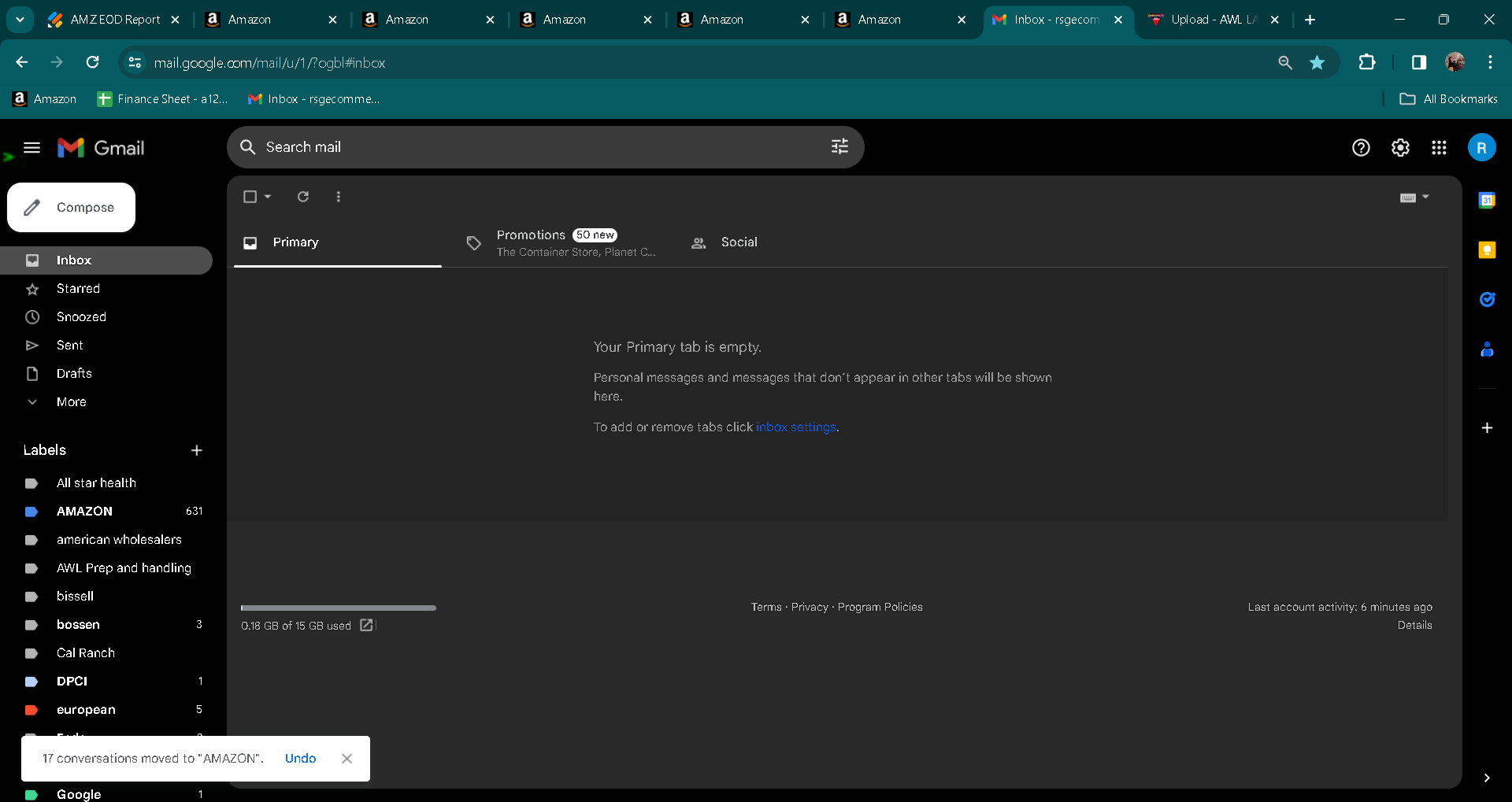Image resolution: width=1512 pixels, height=802 pixels.
Task: Open the Program Policies link
Action: point(880,607)
